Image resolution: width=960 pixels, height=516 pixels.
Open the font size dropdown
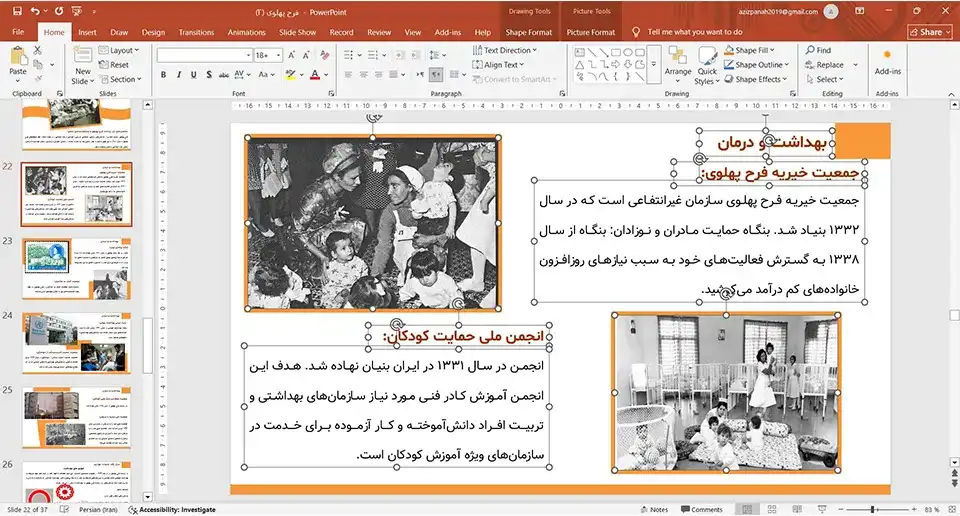point(279,55)
